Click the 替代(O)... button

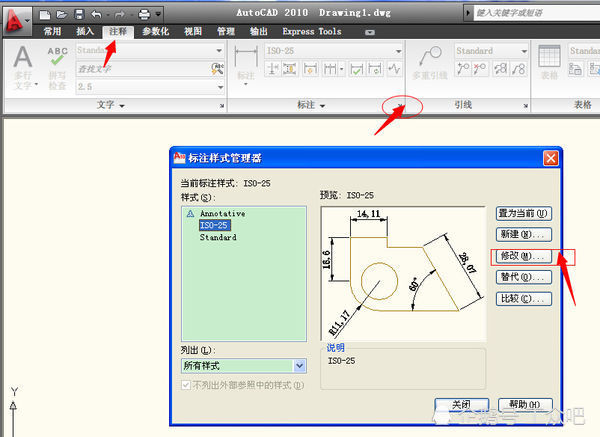click(524, 277)
